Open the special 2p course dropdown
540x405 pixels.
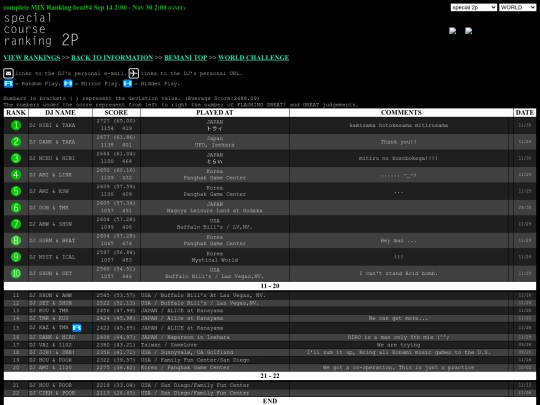tap(474, 7)
